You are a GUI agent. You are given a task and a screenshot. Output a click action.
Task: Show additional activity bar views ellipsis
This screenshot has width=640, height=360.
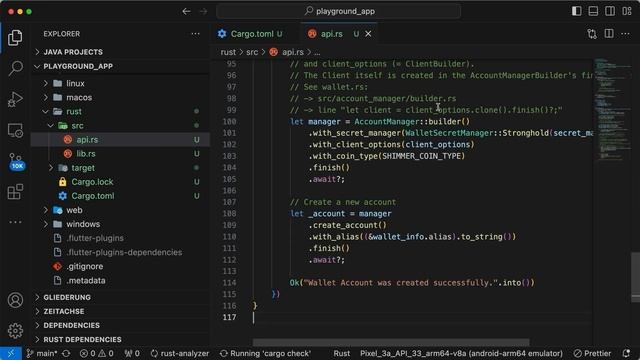pyautogui.click(x=15, y=222)
